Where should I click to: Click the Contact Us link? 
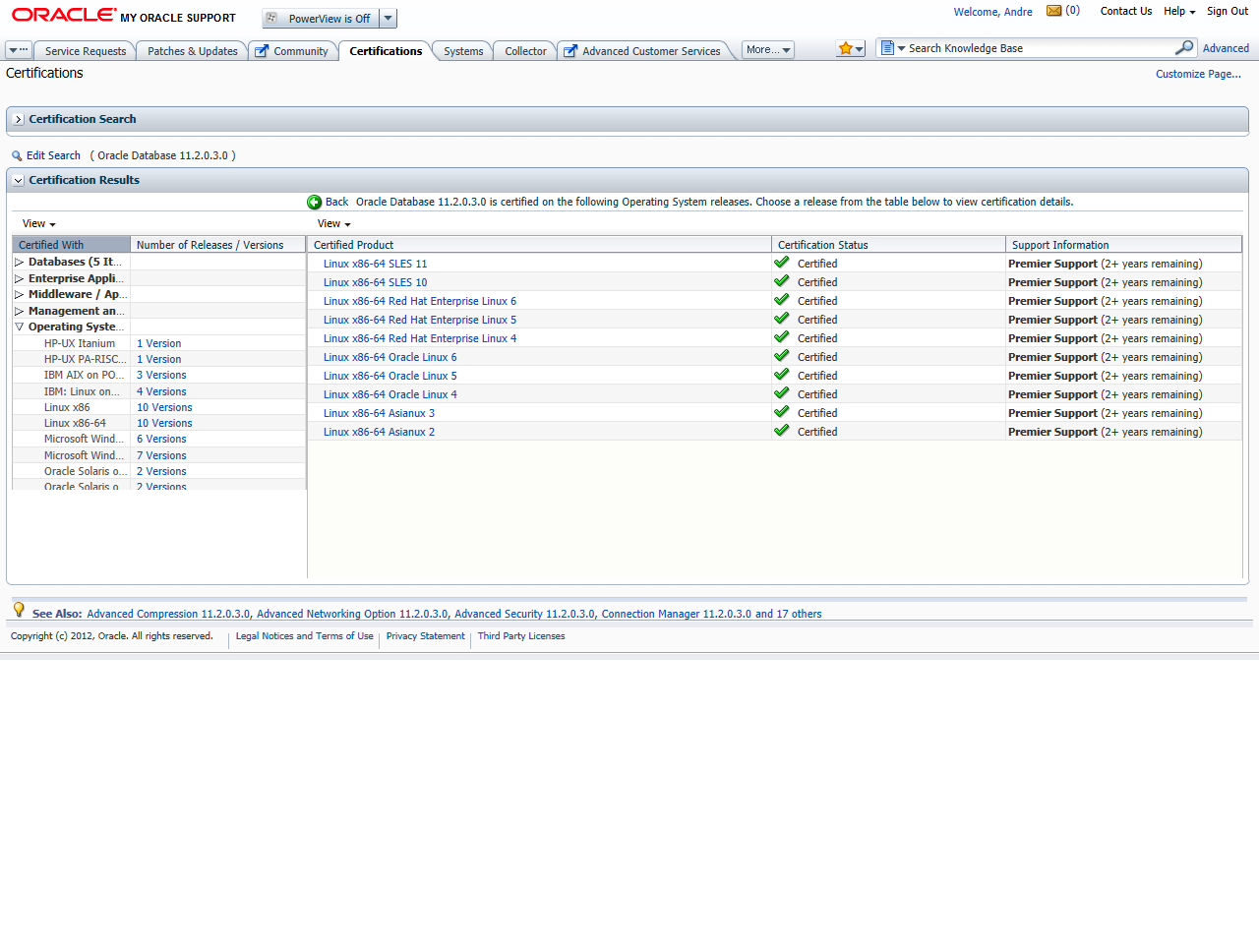point(1126,11)
